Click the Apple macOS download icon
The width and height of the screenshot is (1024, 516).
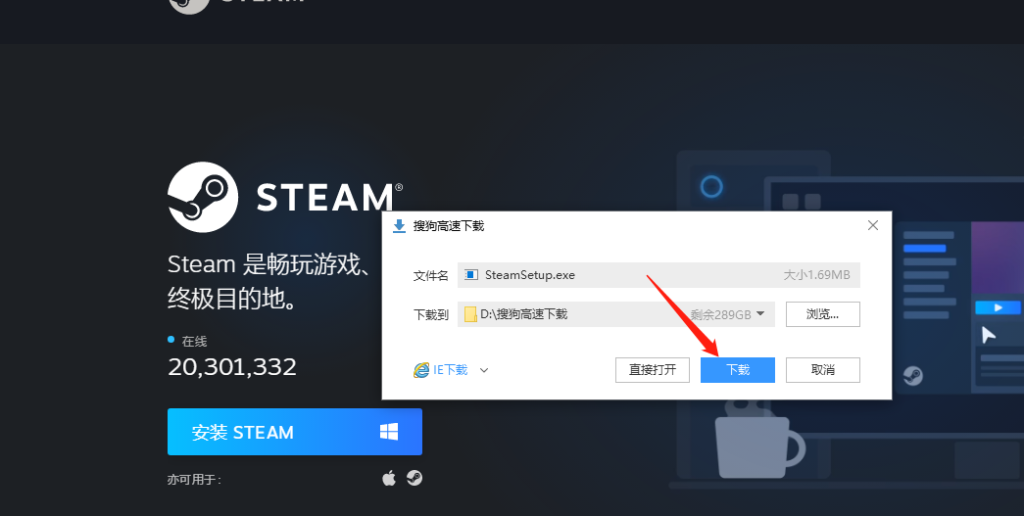point(389,479)
